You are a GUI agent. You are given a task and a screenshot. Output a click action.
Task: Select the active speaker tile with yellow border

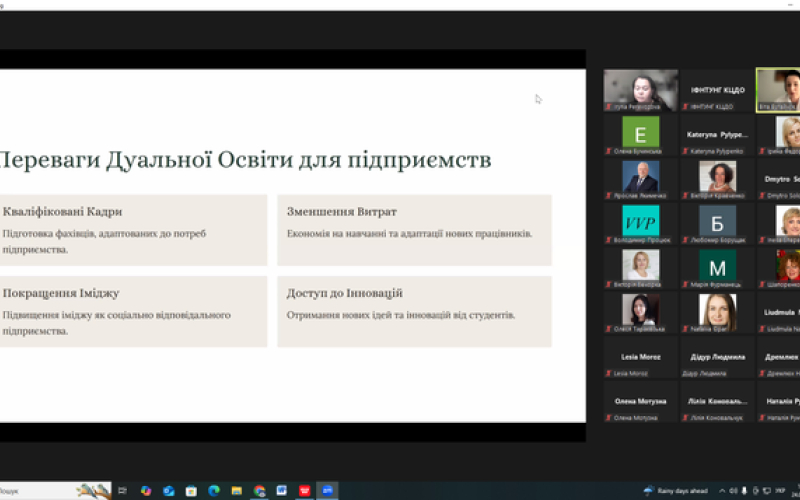pos(778,90)
